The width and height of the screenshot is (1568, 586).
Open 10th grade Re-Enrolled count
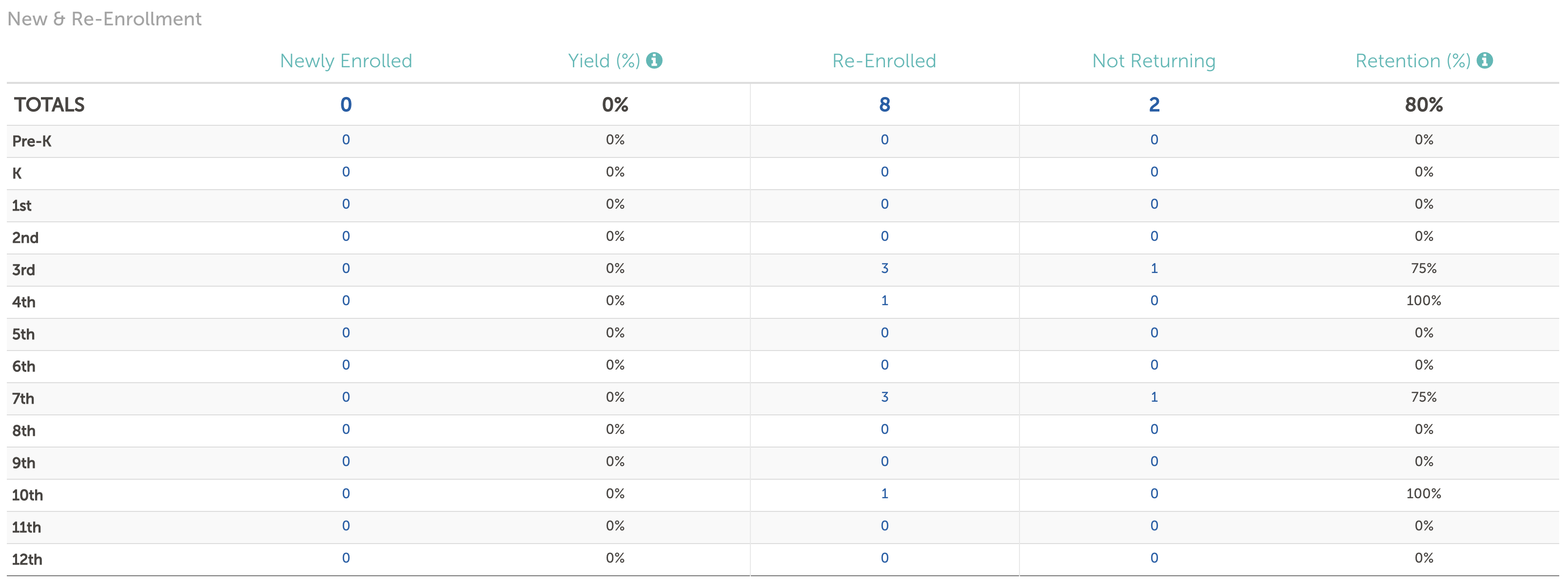(x=884, y=493)
